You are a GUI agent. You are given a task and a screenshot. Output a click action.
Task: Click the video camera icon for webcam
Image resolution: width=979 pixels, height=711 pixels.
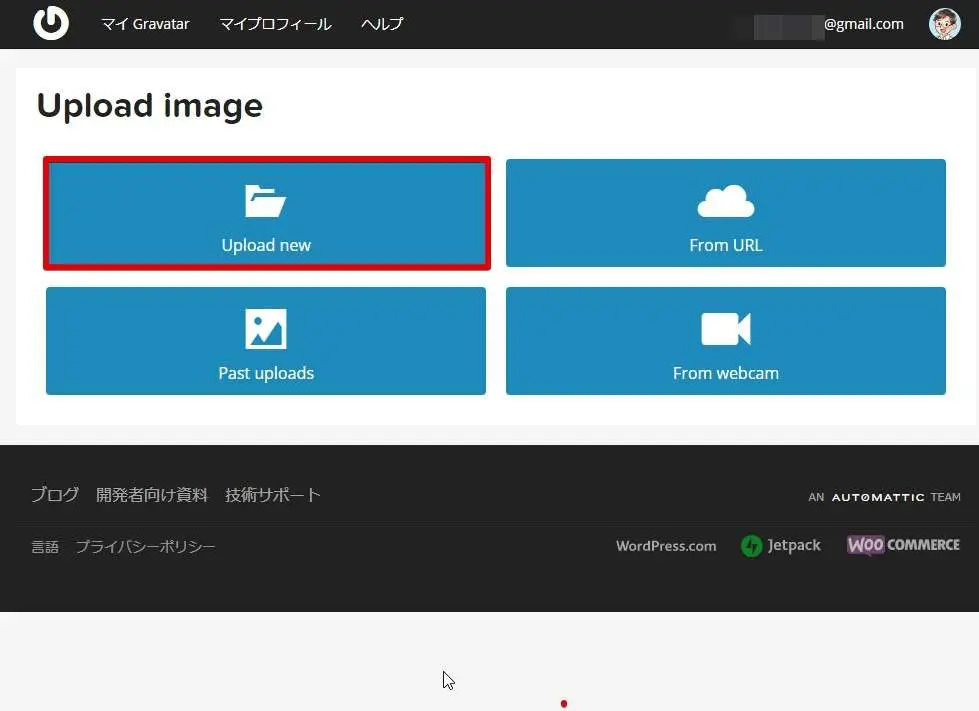coord(725,329)
